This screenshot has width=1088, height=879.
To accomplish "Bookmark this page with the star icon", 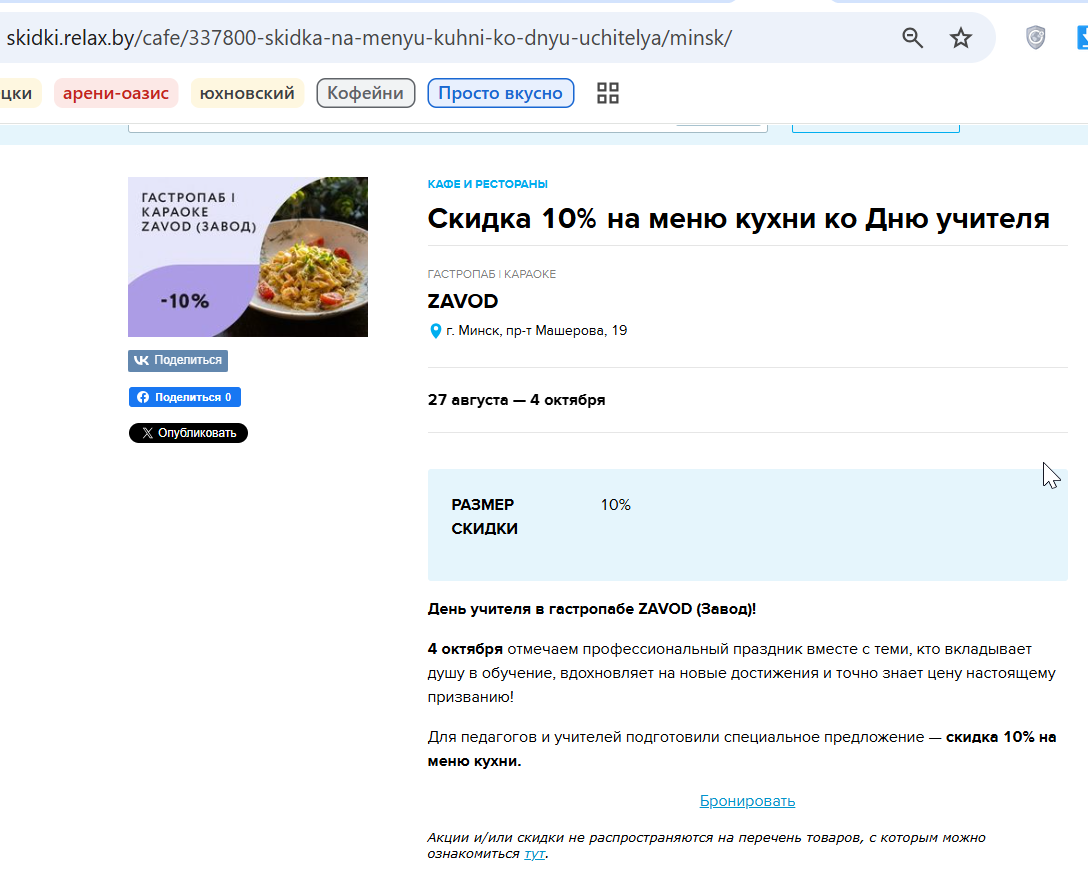I will pos(960,37).
